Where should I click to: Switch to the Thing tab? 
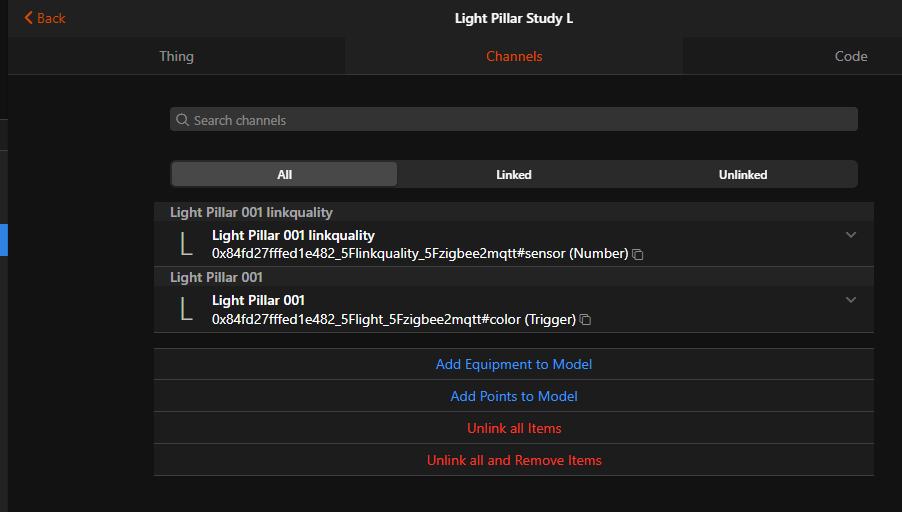pyautogui.click(x=176, y=56)
